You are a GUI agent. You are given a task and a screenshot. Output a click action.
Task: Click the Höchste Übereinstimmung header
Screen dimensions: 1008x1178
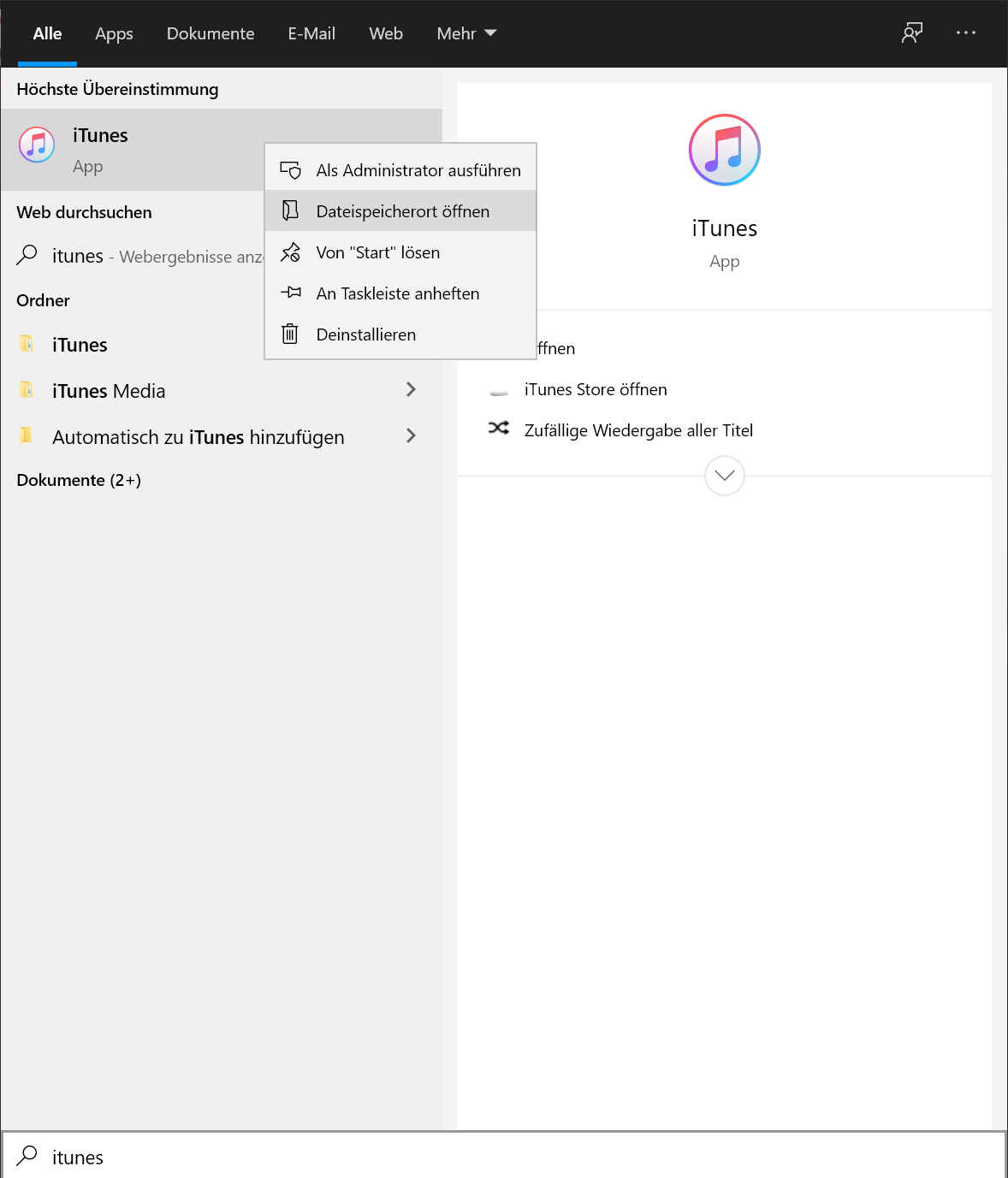tap(117, 89)
